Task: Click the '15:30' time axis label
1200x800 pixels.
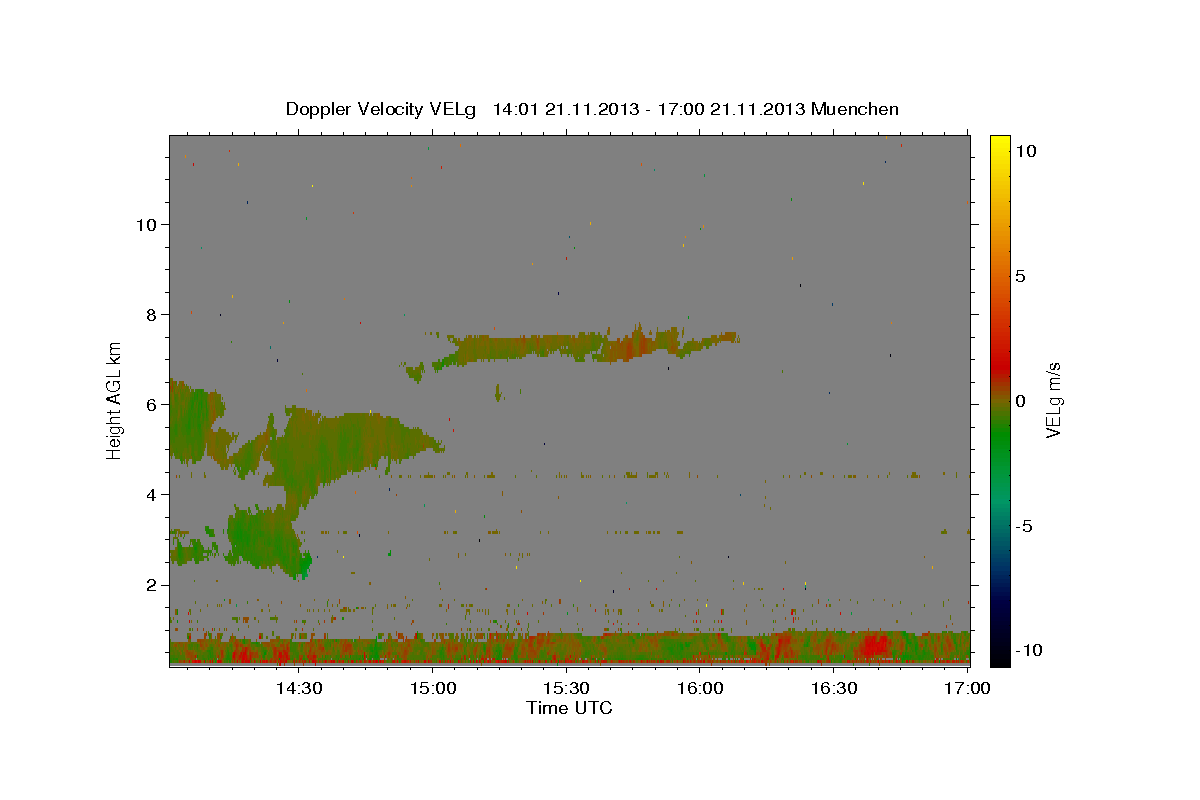Action: click(566, 688)
